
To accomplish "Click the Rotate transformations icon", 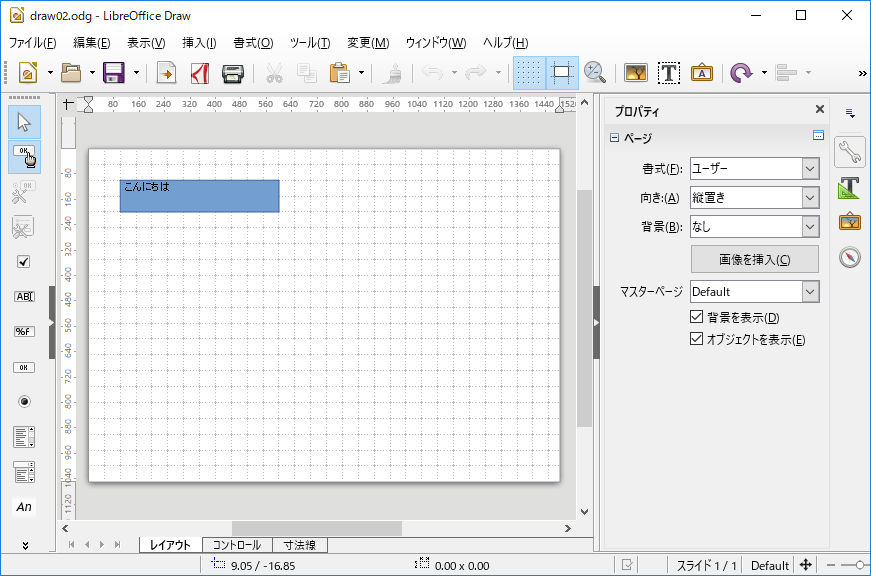I will click(x=741, y=73).
